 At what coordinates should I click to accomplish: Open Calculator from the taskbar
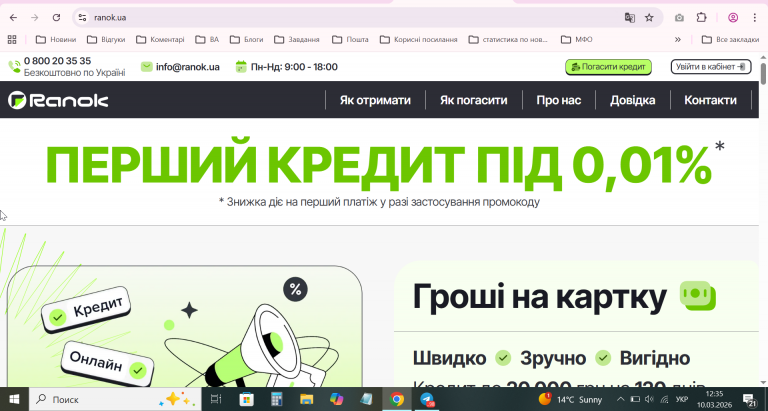[277, 399]
